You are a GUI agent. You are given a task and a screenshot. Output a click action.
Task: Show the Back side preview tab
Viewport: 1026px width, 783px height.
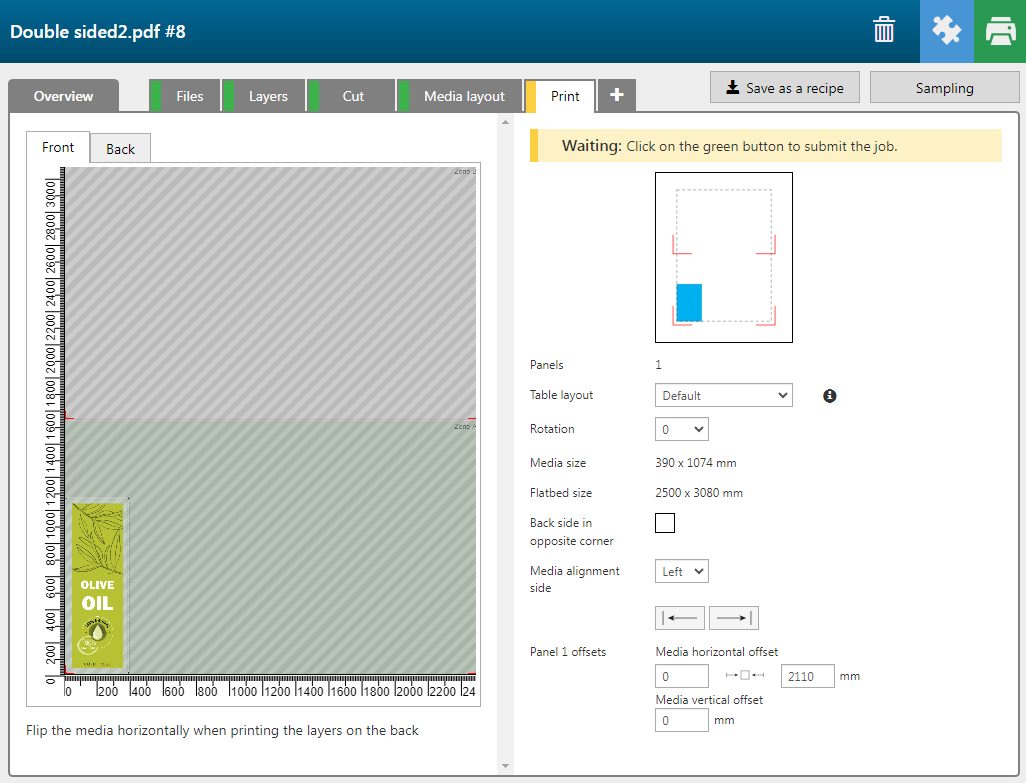120,149
